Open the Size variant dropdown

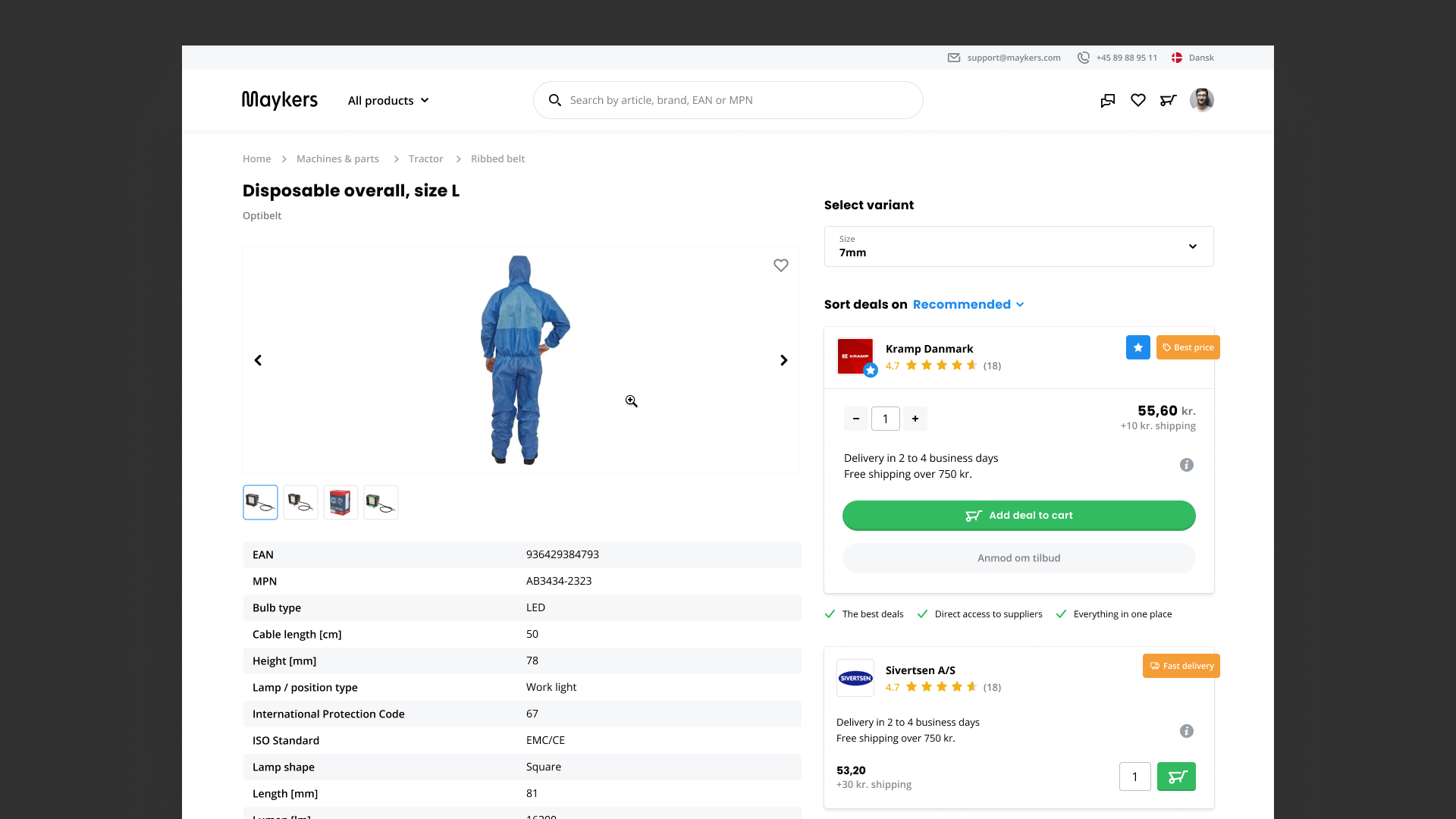(x=1018, y=246)
